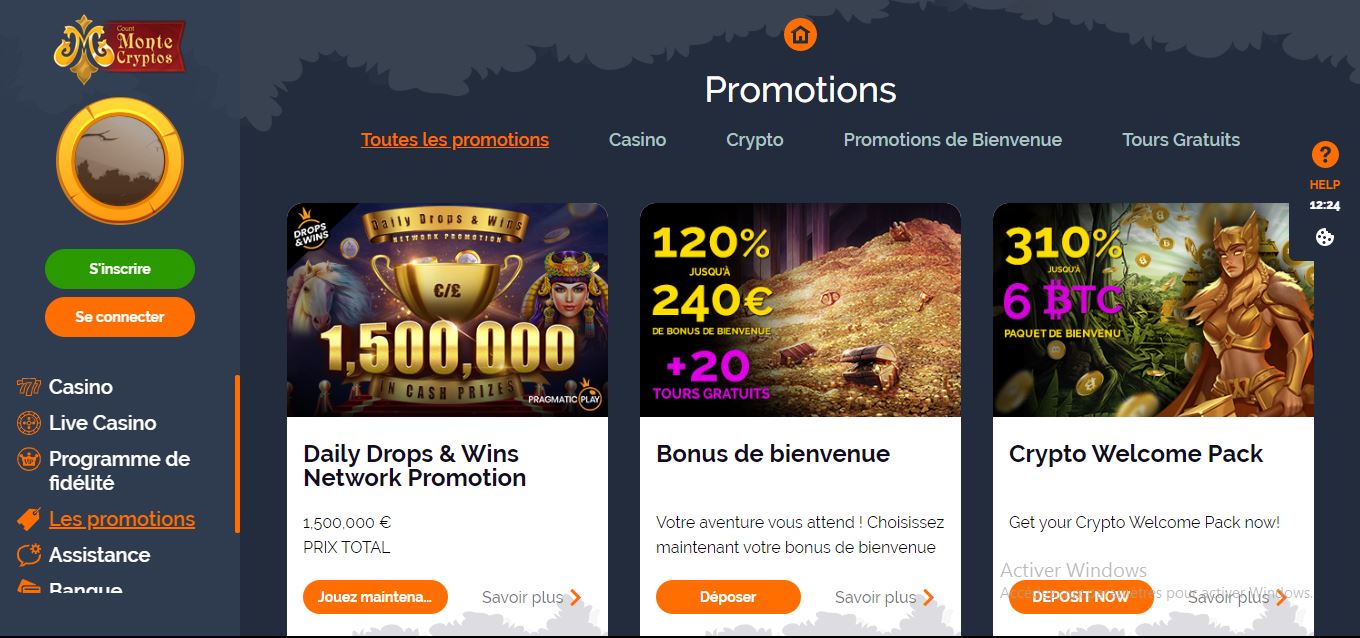Click the loyalty programme crown icon
This screenshot has width=1360, height=638.
[29, 460]
